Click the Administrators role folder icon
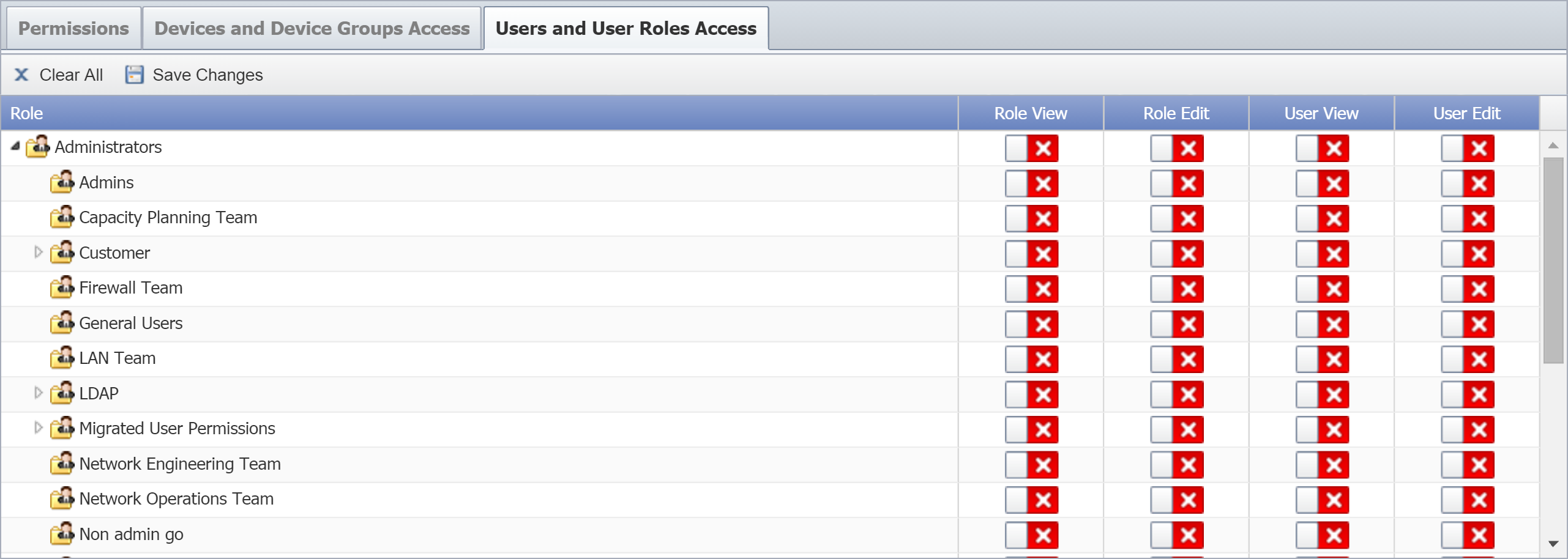 pos(37,147)
